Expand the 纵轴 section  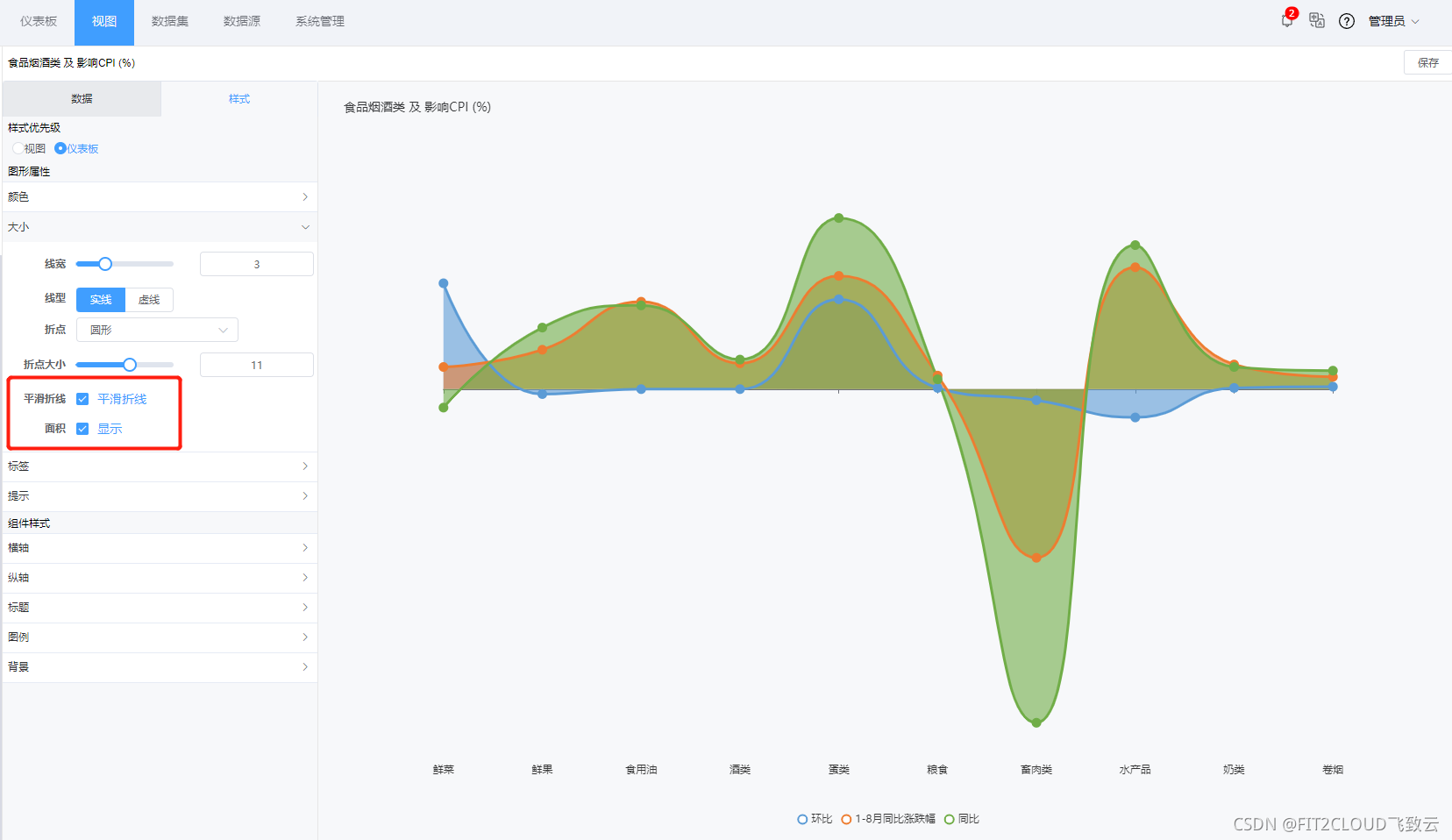click(x=160, y=578)
